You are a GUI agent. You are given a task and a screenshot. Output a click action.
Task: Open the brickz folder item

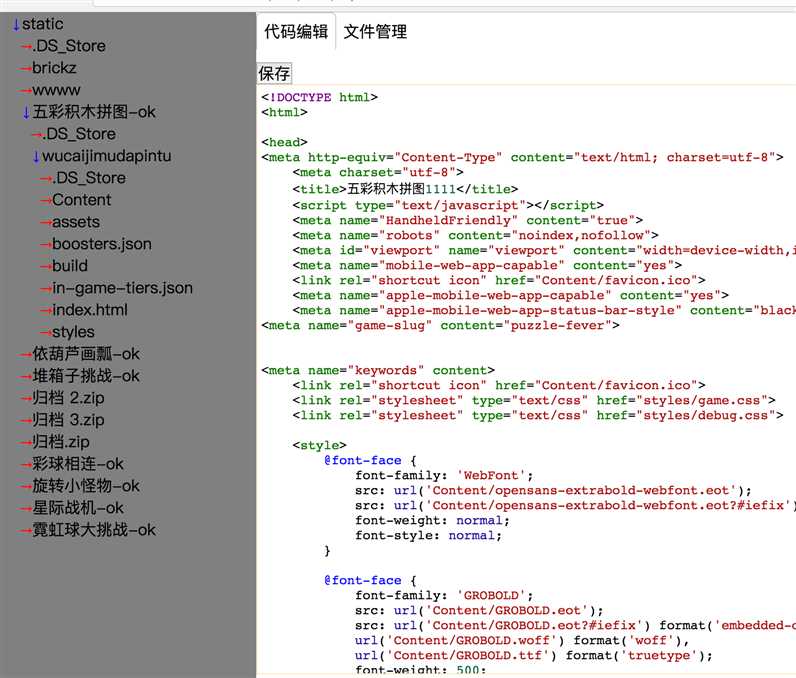click(x=54, y=68)
